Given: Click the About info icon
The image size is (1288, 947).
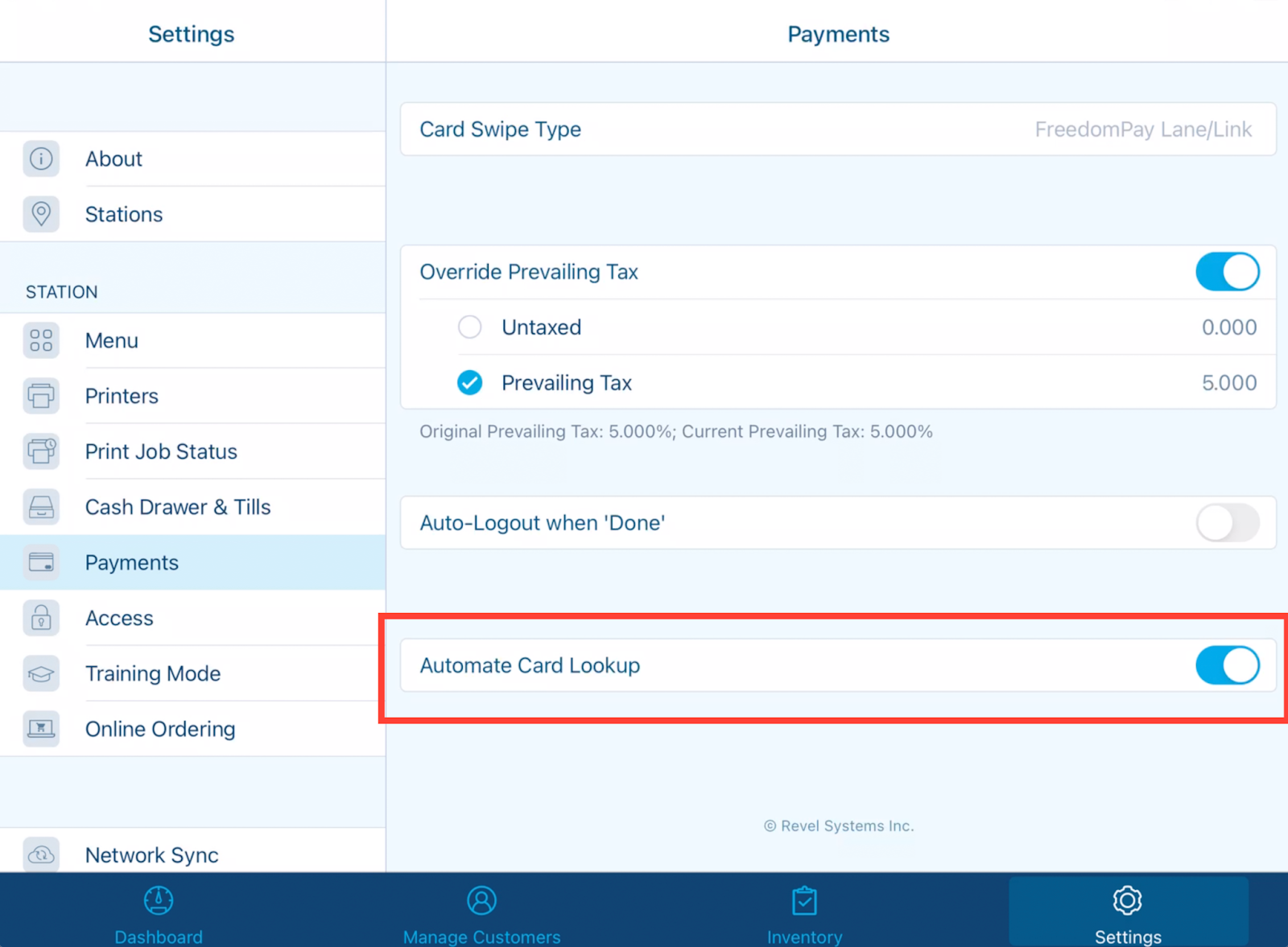Looking at the screenshot, I should click(x=41, y=159).
